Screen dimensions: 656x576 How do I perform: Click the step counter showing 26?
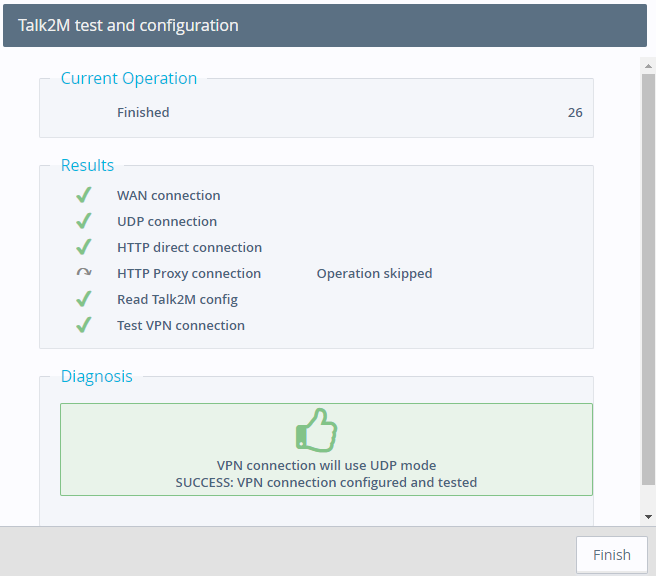point(575,112)
